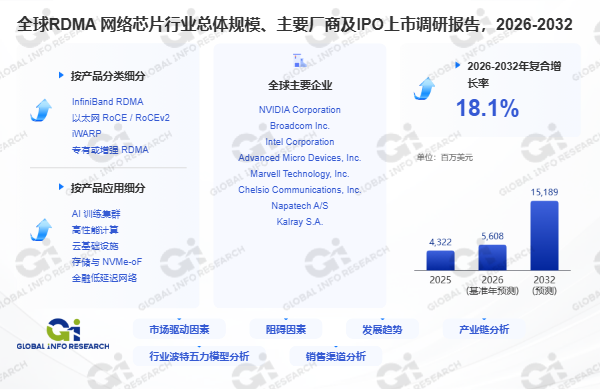The width and height of the screenshot is (600, 390).
Task: Click Marvell Technology, Inc.
Action: pyautogui.click(x=300, y=174)
